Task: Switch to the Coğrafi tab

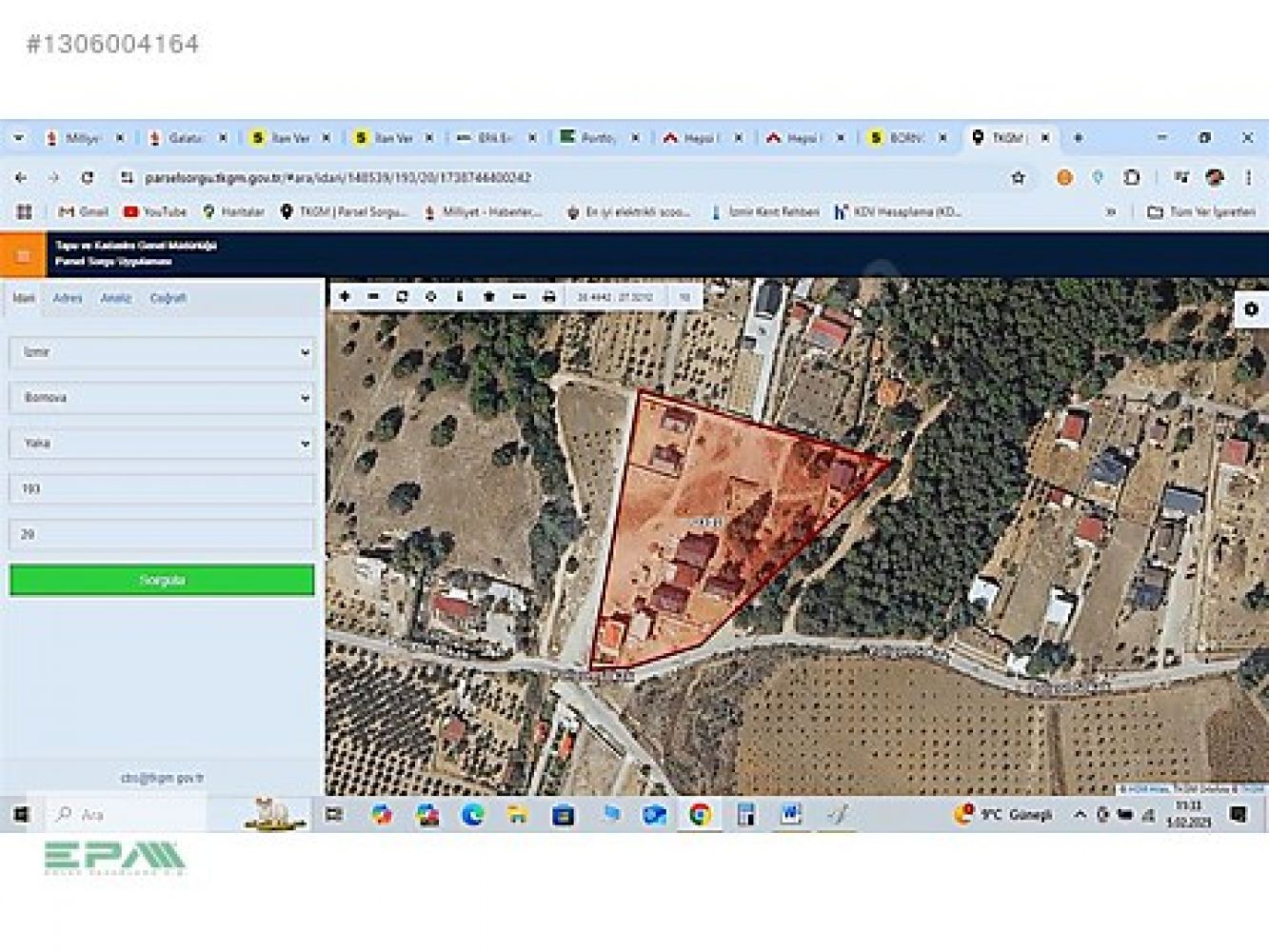Action: point(168,298)
